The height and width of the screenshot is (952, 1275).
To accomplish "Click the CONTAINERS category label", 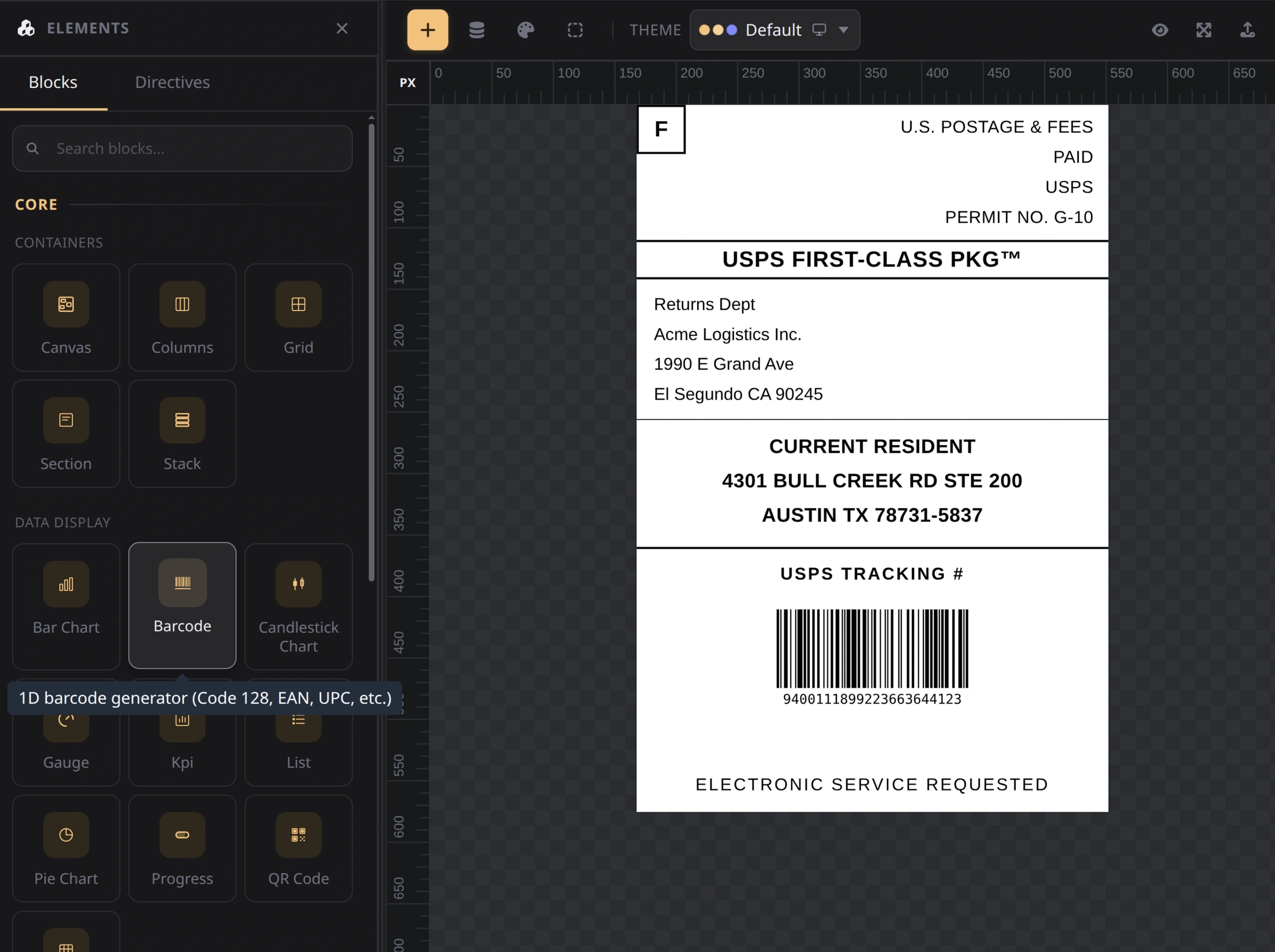I will [59, 243].
